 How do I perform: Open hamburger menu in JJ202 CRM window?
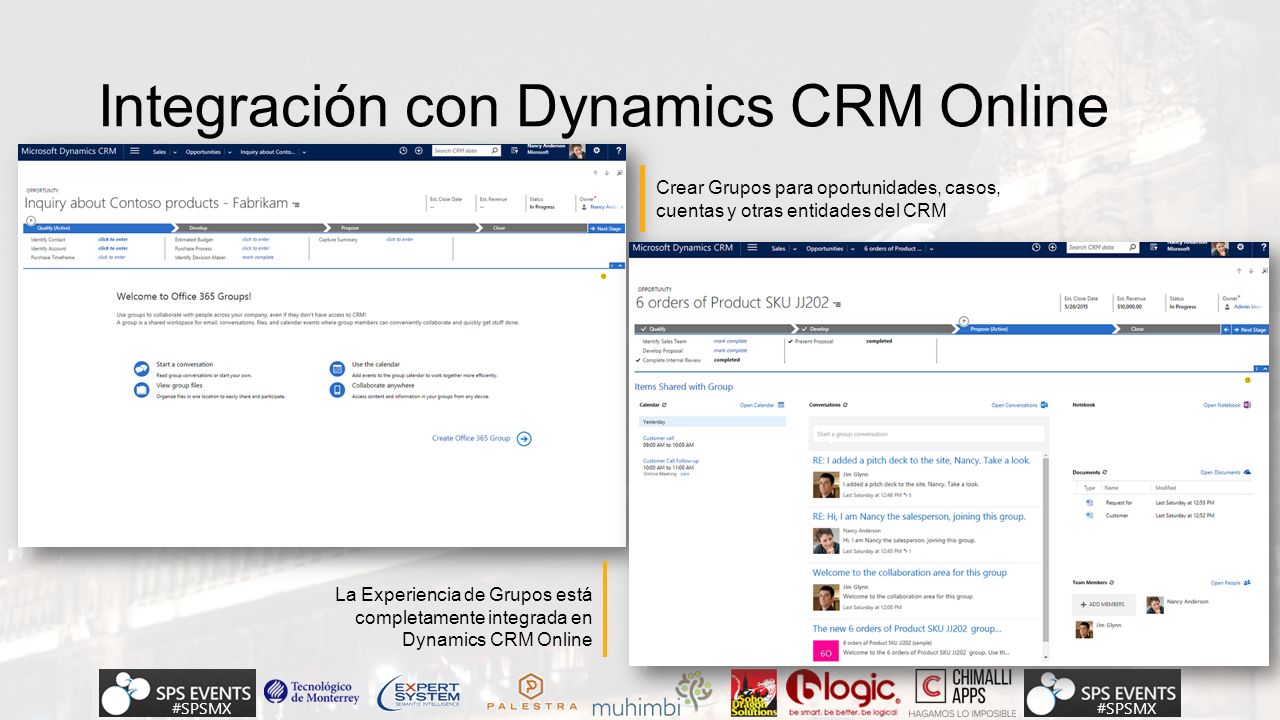pos(752,247)
